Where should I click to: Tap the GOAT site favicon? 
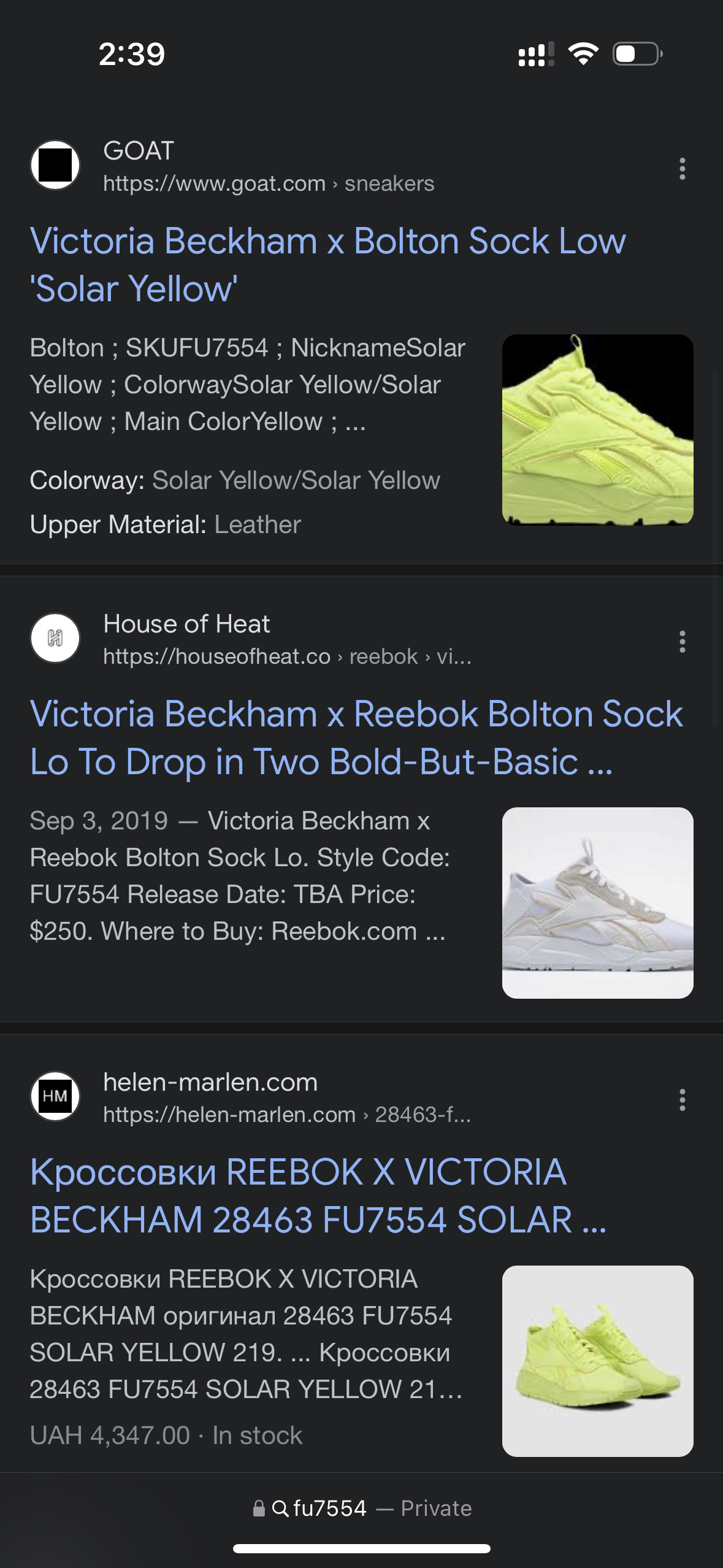point(55,165)
